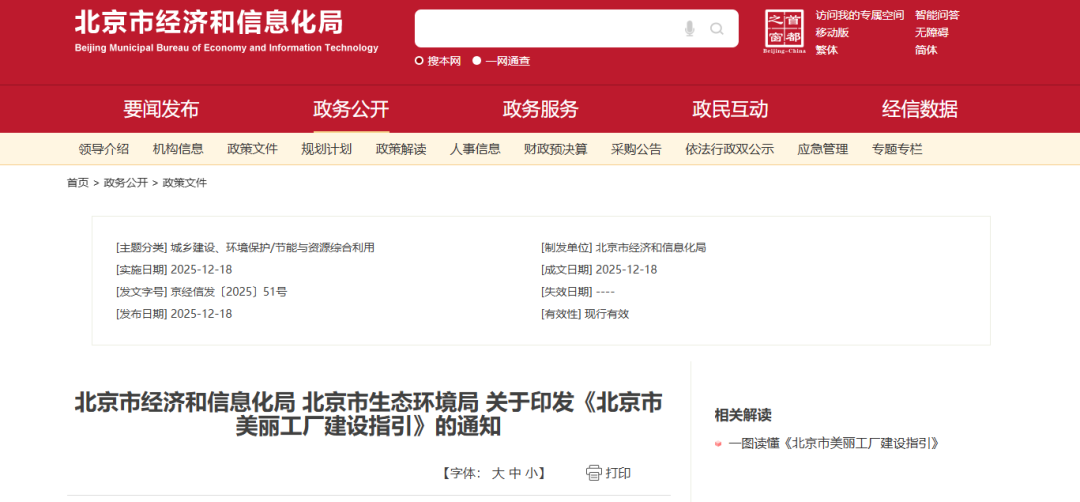The height and width of the screenshot is (502, 1080).
Task: Open 政策解读 in the sub-navigation bar
Action: pos(401,149)
